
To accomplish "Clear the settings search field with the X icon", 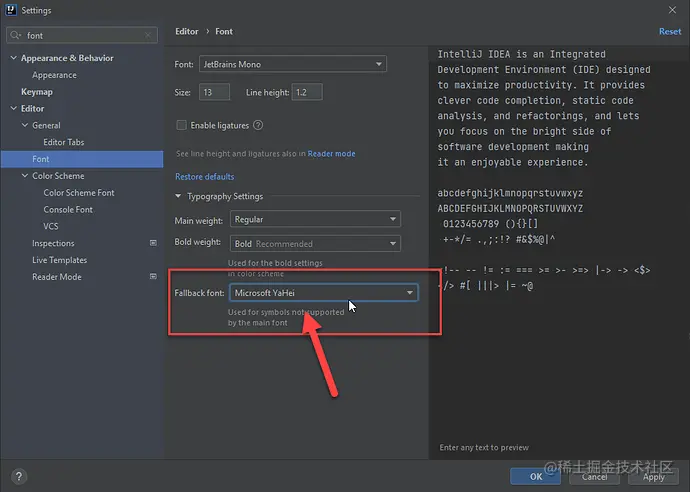I will click(x=148, y=35).
